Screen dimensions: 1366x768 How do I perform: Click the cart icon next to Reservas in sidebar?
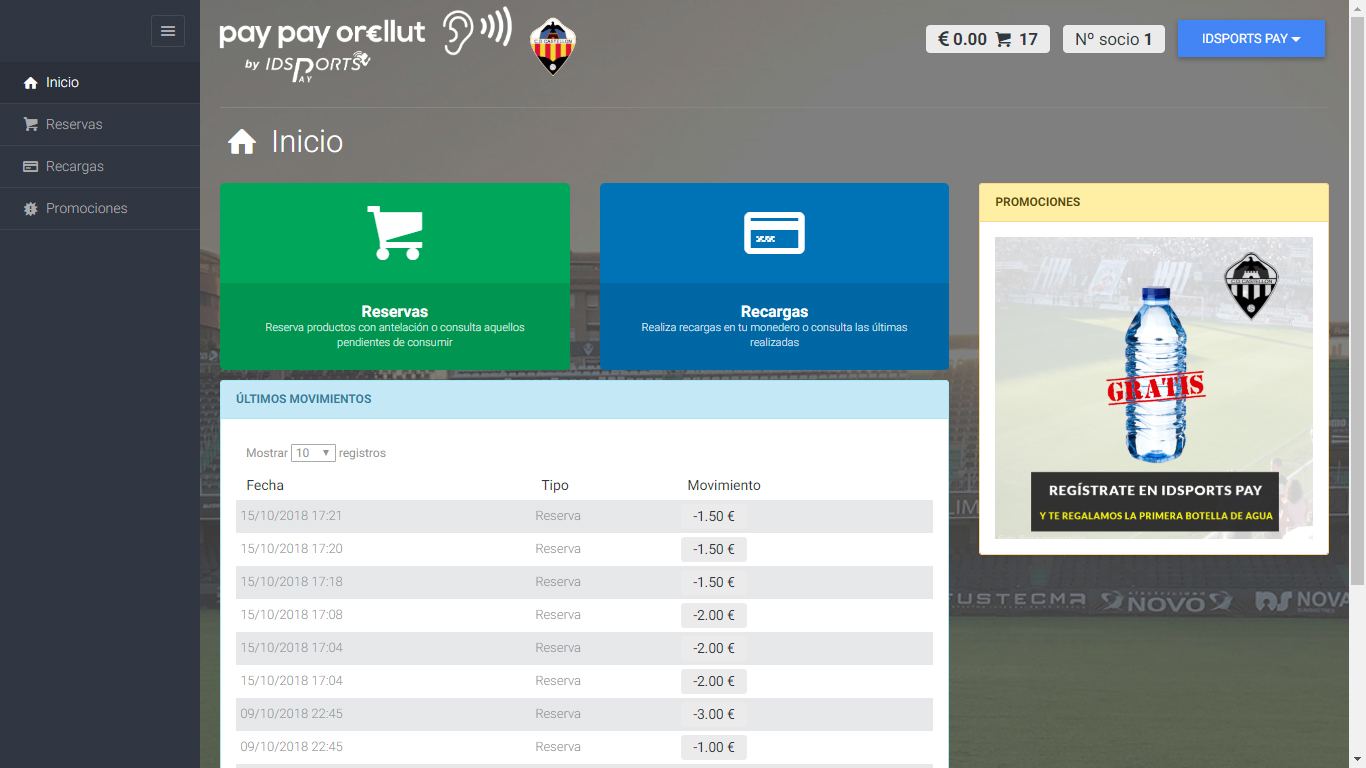tap(30, 125)
